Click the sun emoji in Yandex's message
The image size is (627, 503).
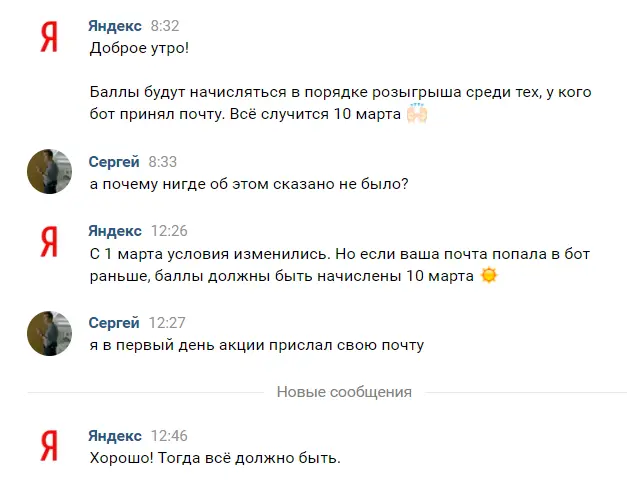489,275
